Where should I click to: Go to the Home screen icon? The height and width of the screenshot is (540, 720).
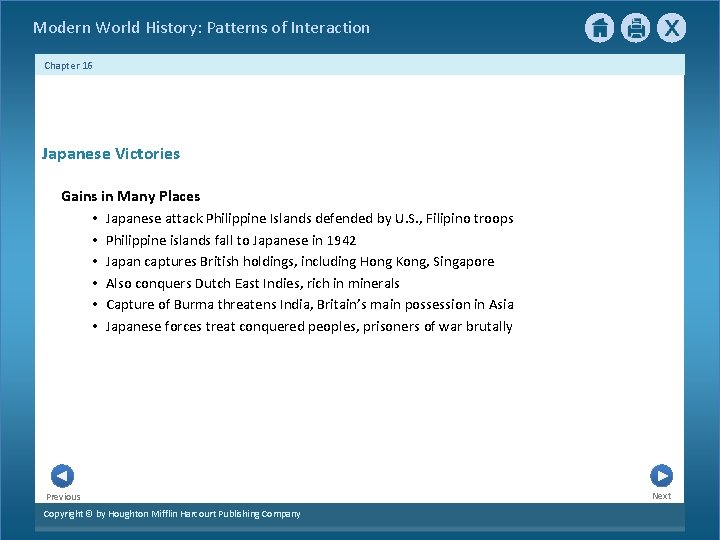point(599,28)
